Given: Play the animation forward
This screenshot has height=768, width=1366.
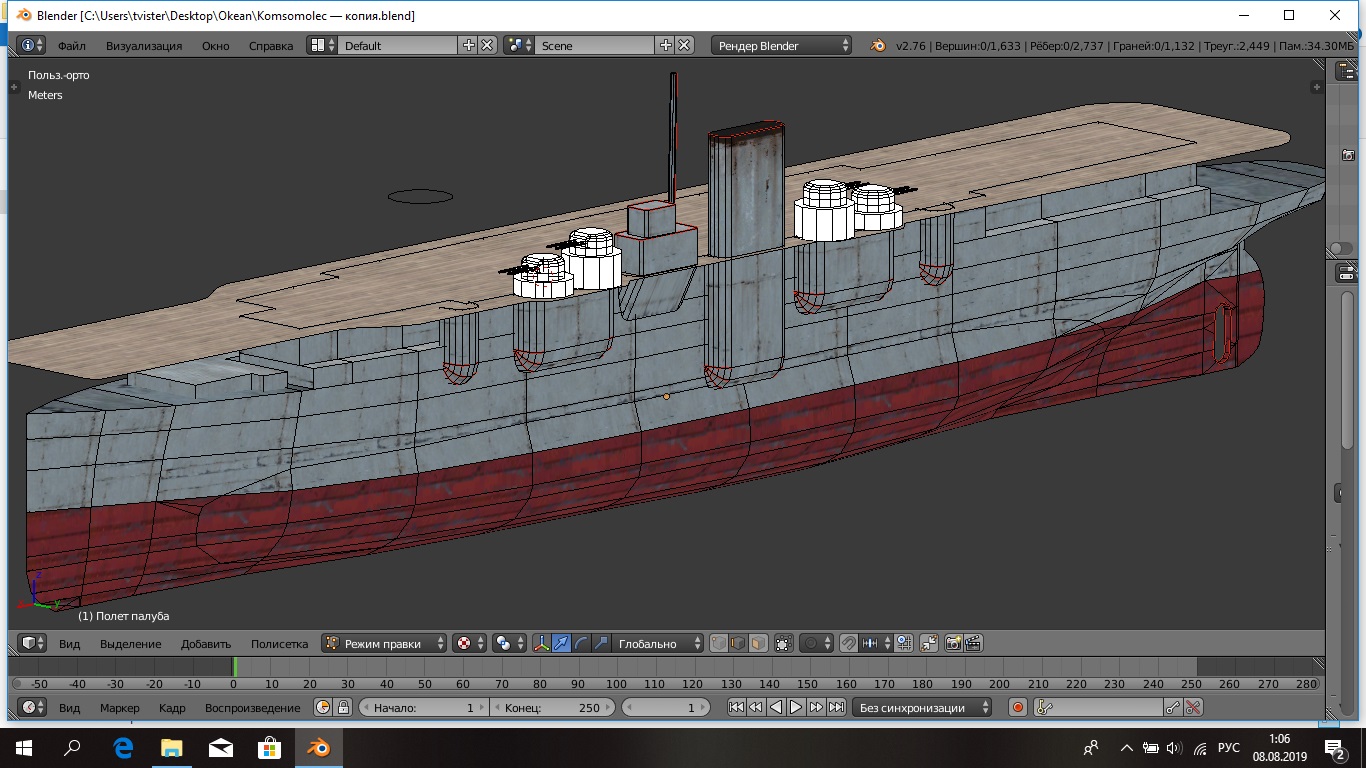Looking at the screenshot, I should click(796, 707).
